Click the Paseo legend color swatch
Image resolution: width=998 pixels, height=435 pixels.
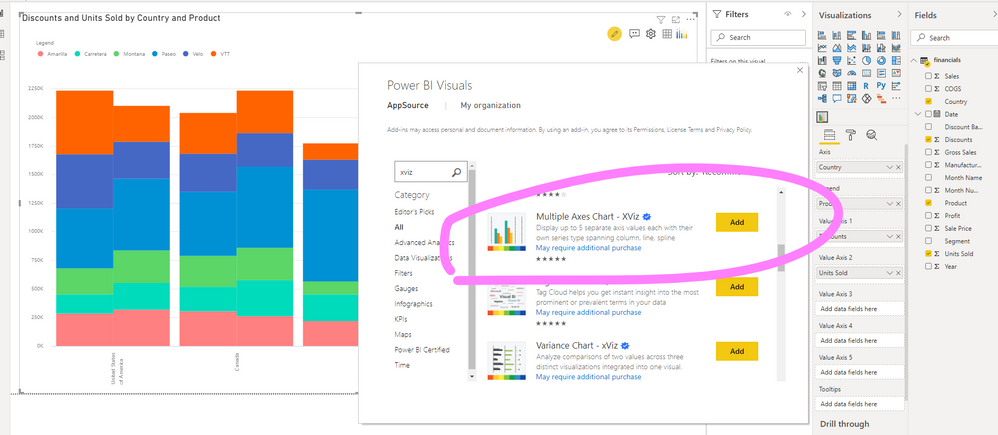155,54
